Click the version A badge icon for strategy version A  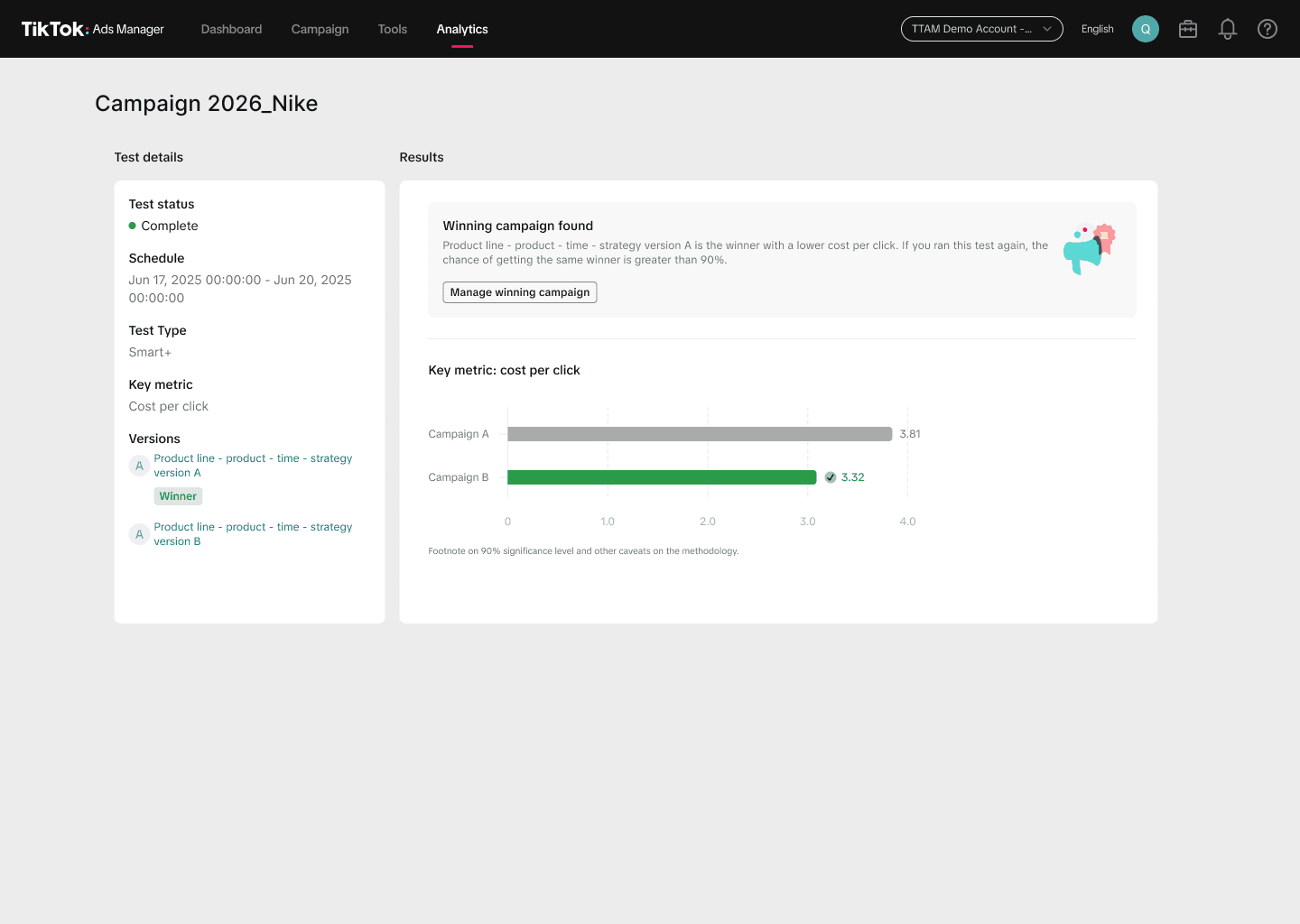coord(139,466)
